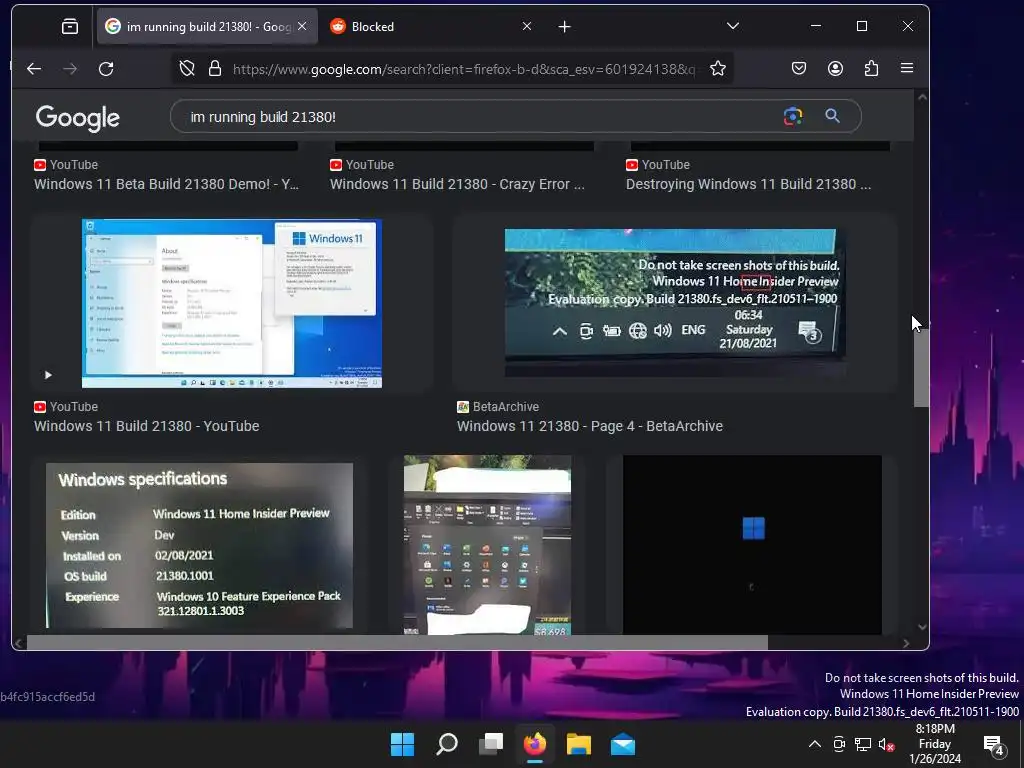The height and width of the screenshot is (768, 1024).
Task: Close the Google search tab
Action: 302,26
